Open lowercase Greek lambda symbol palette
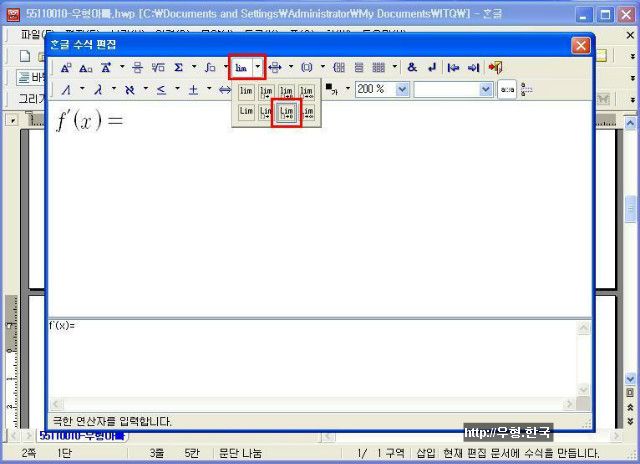The height and width of the screenshot is (464, 640). pyautogui.click(x=98, y=89)
